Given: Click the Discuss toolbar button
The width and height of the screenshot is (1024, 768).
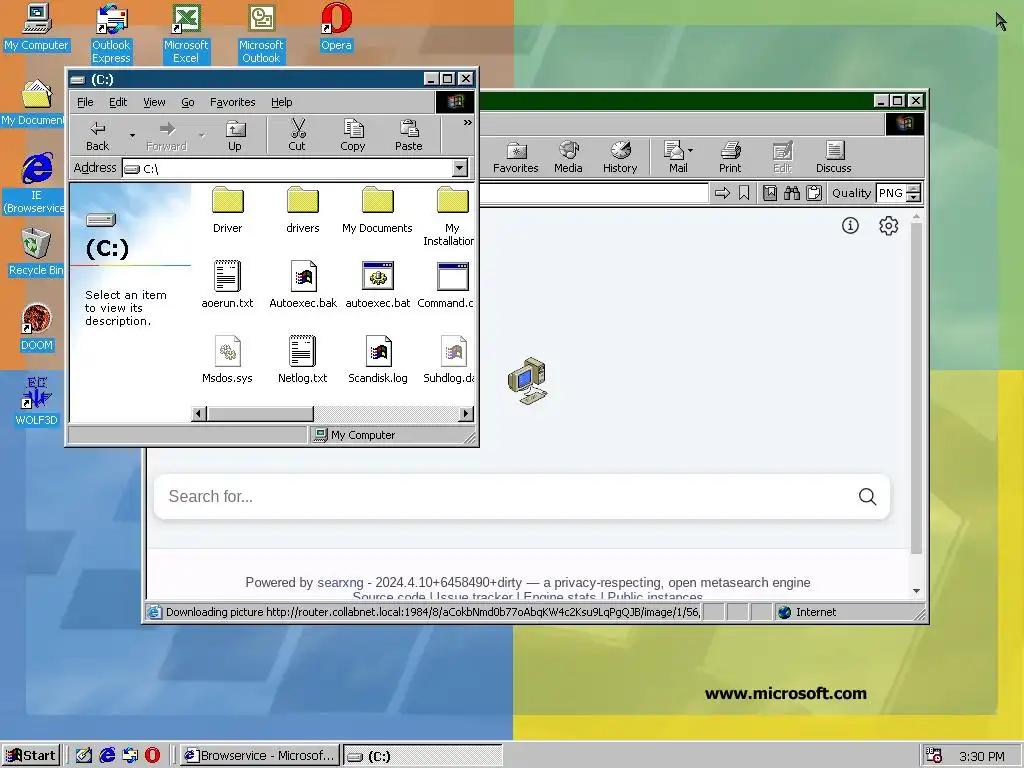Looking at the screenshot, I should pos(834,157).
